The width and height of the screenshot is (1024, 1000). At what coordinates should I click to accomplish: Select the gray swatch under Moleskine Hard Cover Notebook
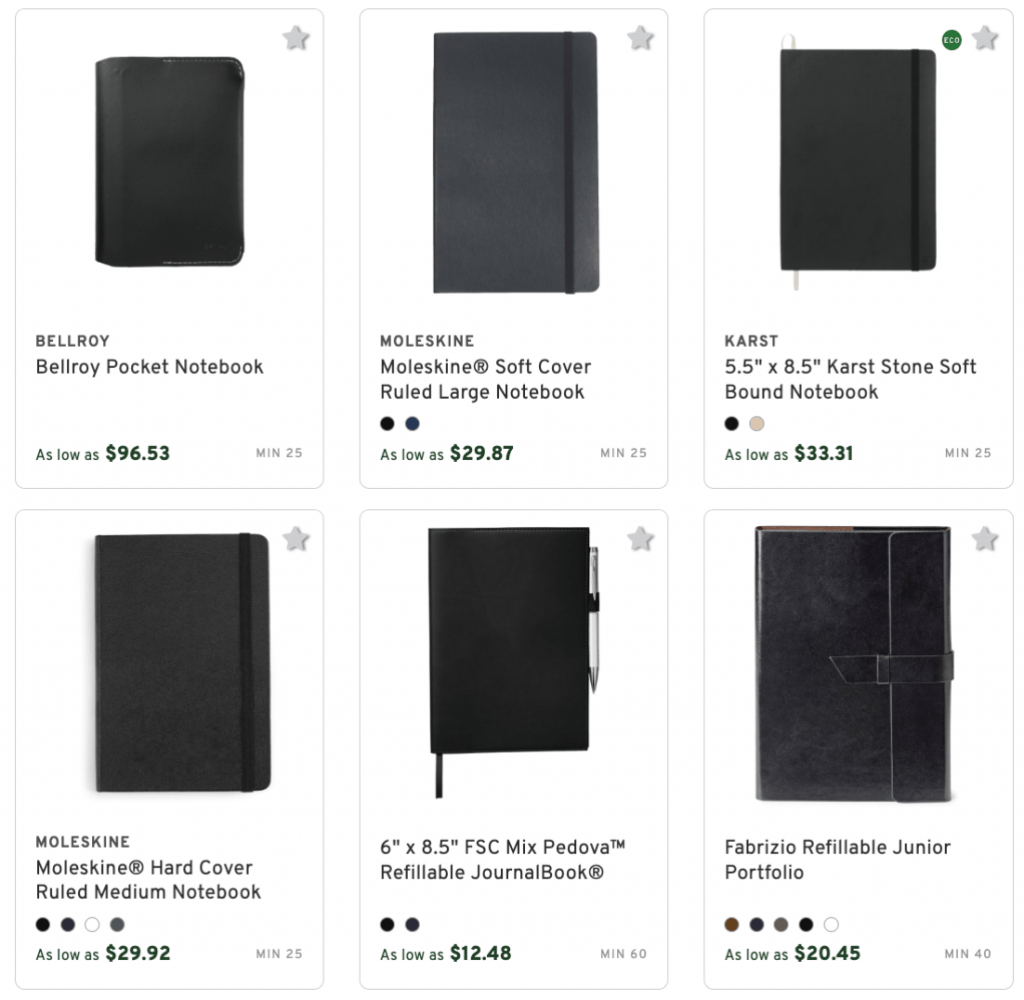[118, 925]
